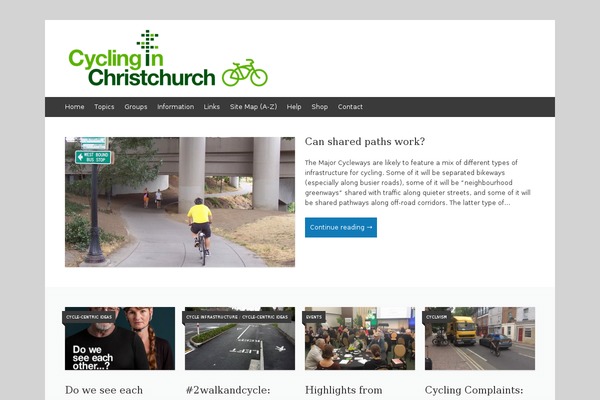
Task: Click the conference dinner Events thumbnail
Action: click(360, 338)
